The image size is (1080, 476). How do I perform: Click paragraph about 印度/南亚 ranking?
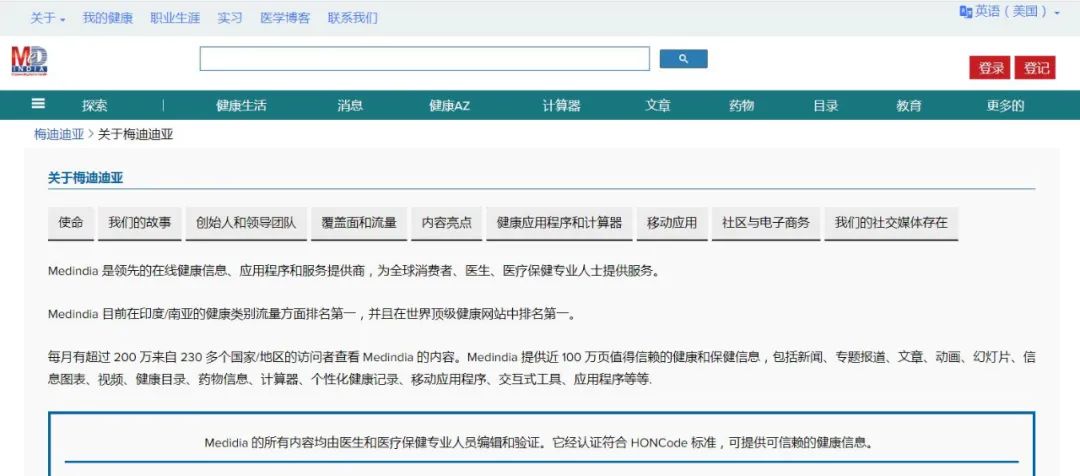click(311, 314)
